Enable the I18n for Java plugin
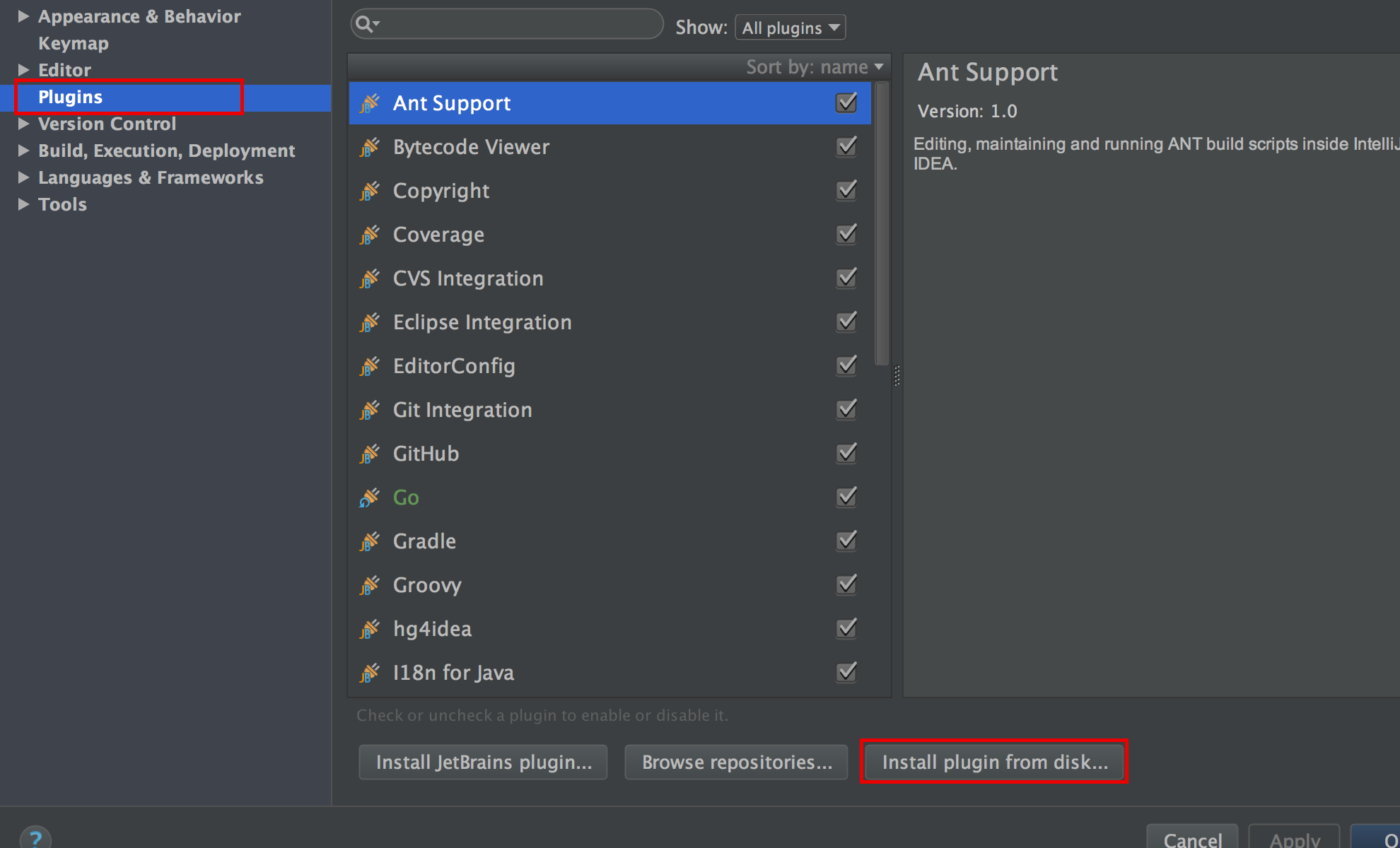Screen dimensions: 1400x848 pos(846,673)
